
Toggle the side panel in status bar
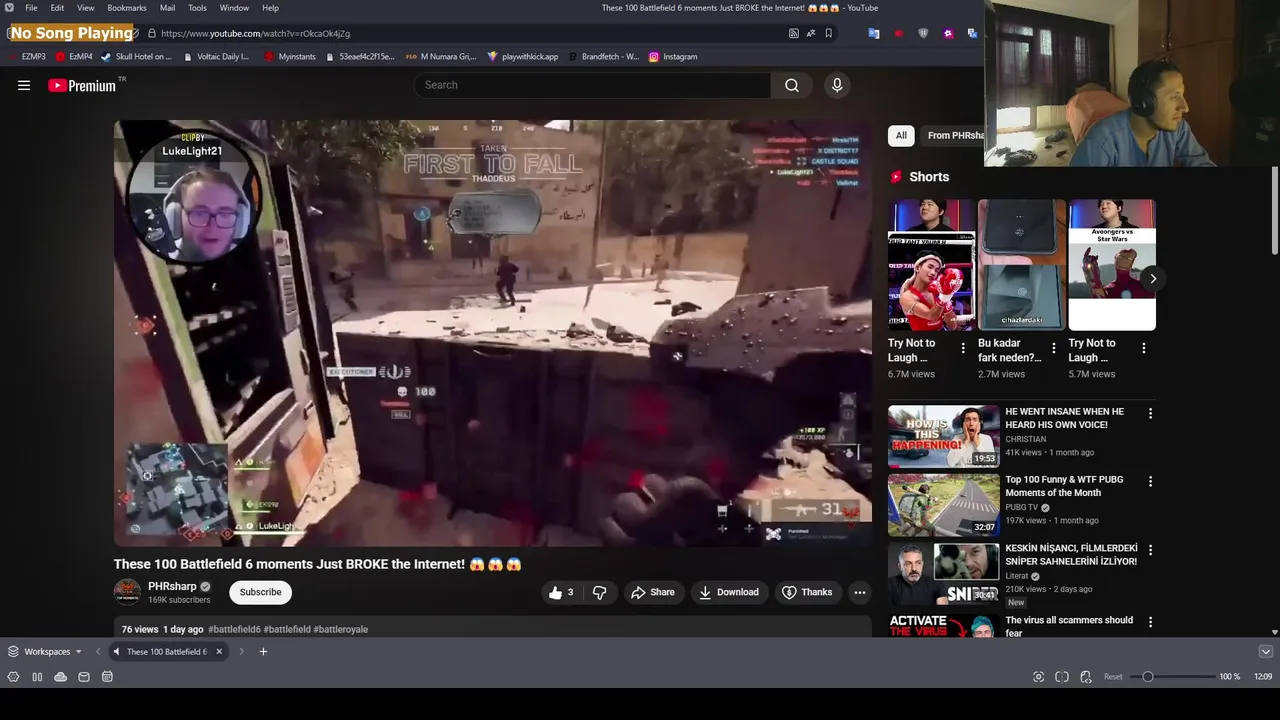(x=37, y=677)
